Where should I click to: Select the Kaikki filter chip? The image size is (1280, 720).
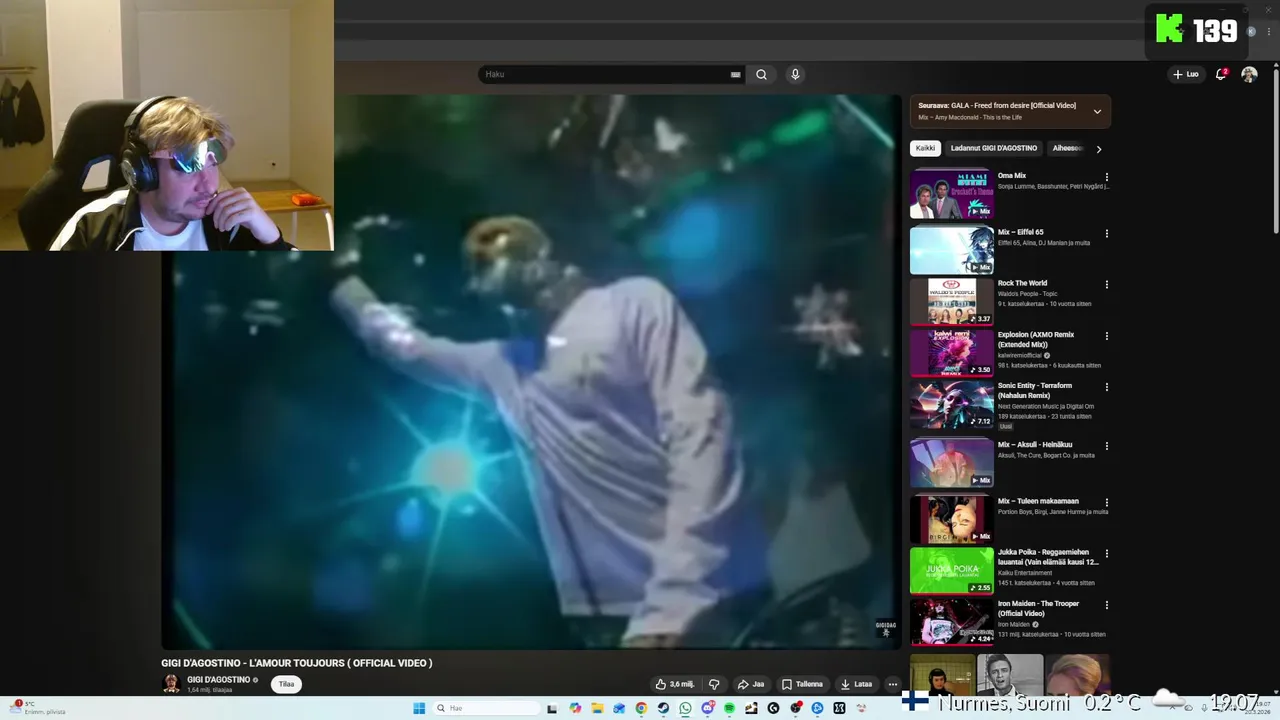pos(925,148)
